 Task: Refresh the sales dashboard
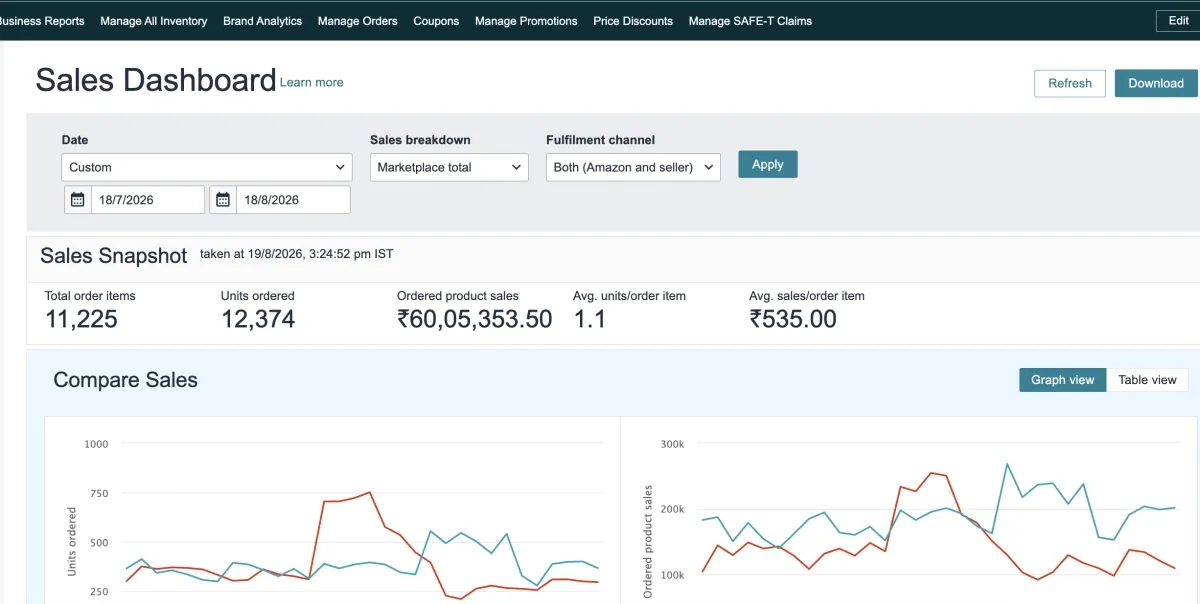coord(1070,83)
